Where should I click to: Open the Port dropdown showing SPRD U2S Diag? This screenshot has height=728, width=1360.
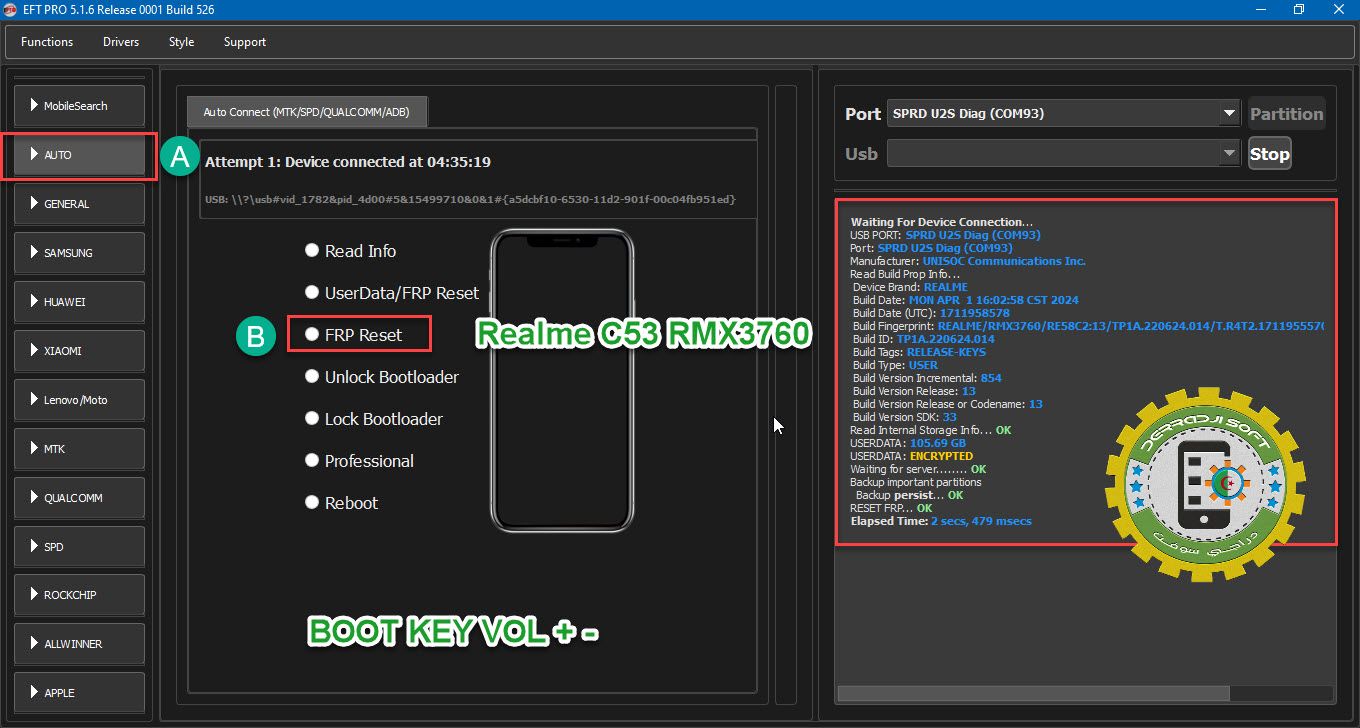[x=1064, y=114]
